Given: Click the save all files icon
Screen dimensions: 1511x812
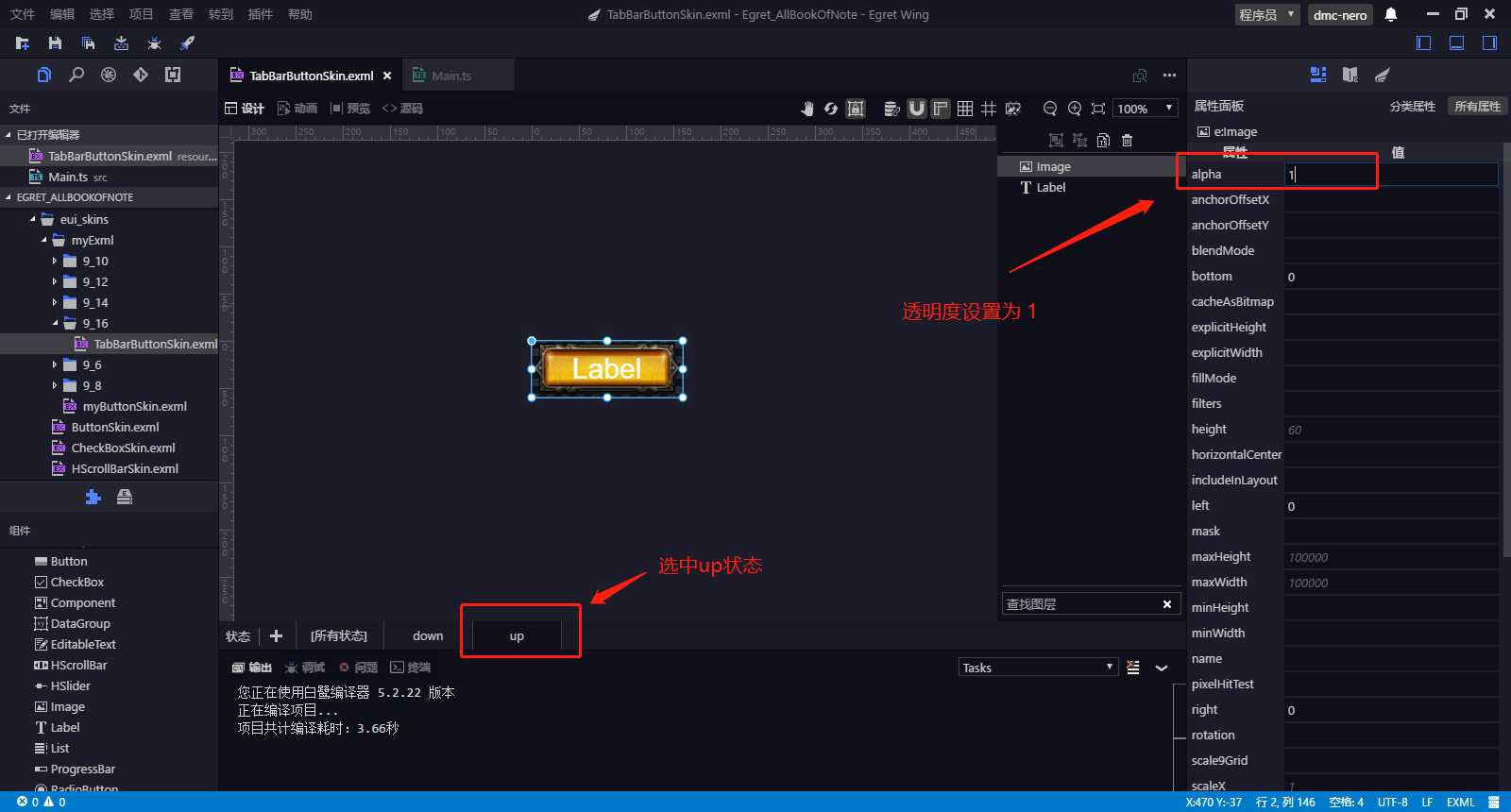Looking at the screenshot, I should coord(88,43).
